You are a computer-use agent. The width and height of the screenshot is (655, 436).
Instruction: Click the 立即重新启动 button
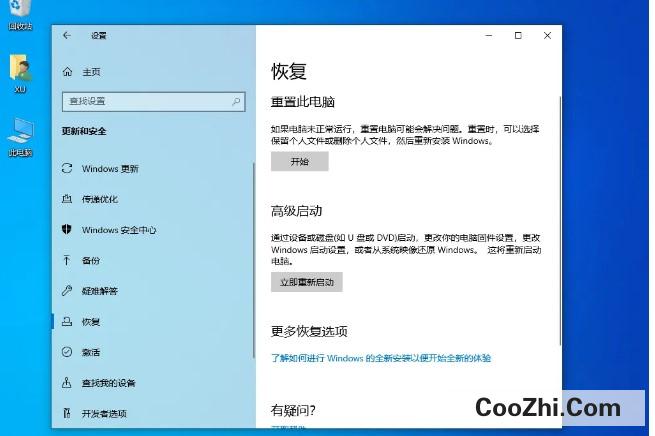[x=307, y=282]
